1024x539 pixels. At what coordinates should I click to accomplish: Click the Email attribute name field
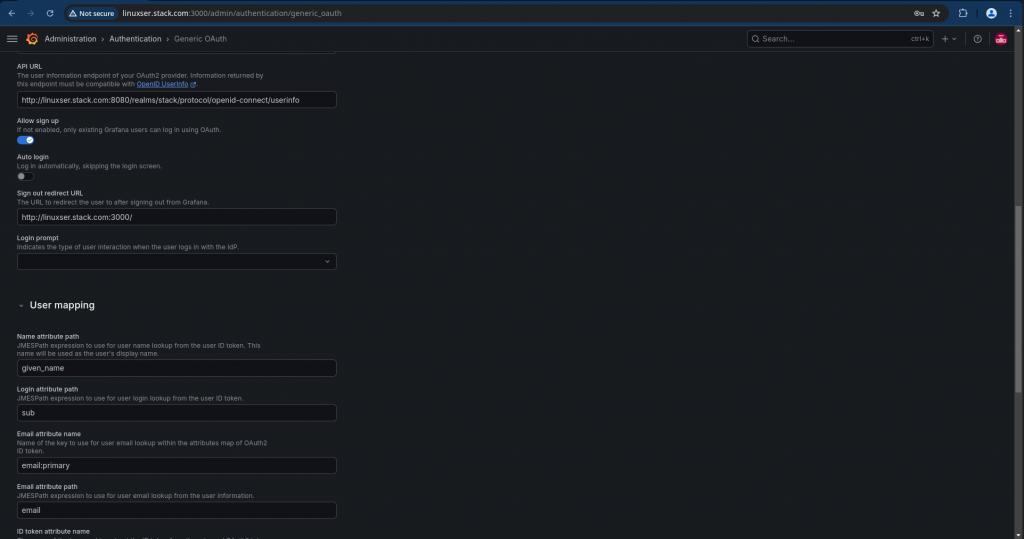point(176,465)
